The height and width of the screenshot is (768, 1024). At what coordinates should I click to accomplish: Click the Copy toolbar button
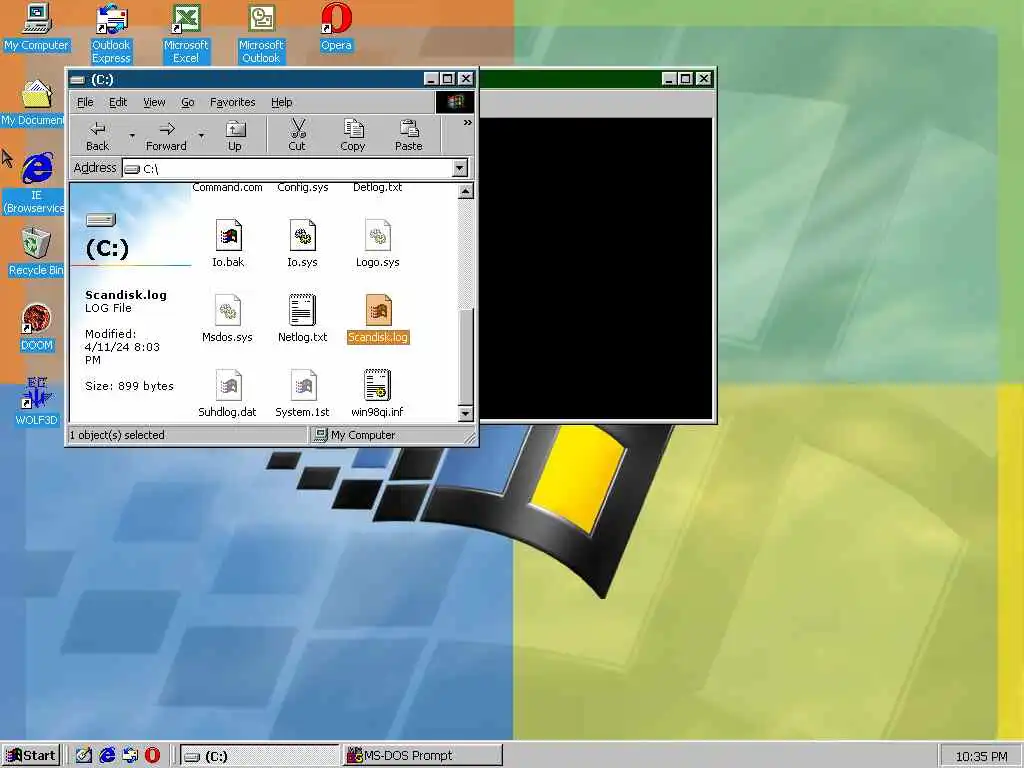(353, 136)
